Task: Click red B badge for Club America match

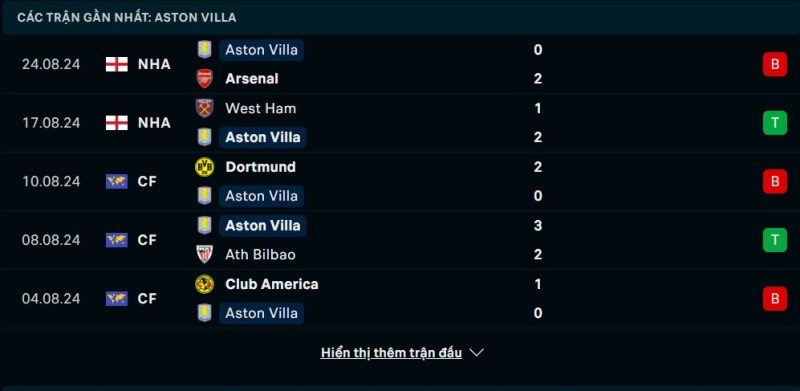Action: click(774, 299)
